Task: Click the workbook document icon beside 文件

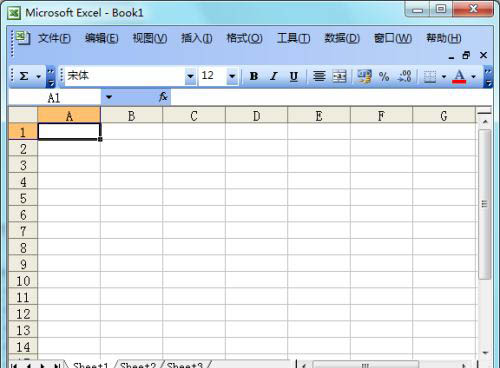Action: (23, 37)
